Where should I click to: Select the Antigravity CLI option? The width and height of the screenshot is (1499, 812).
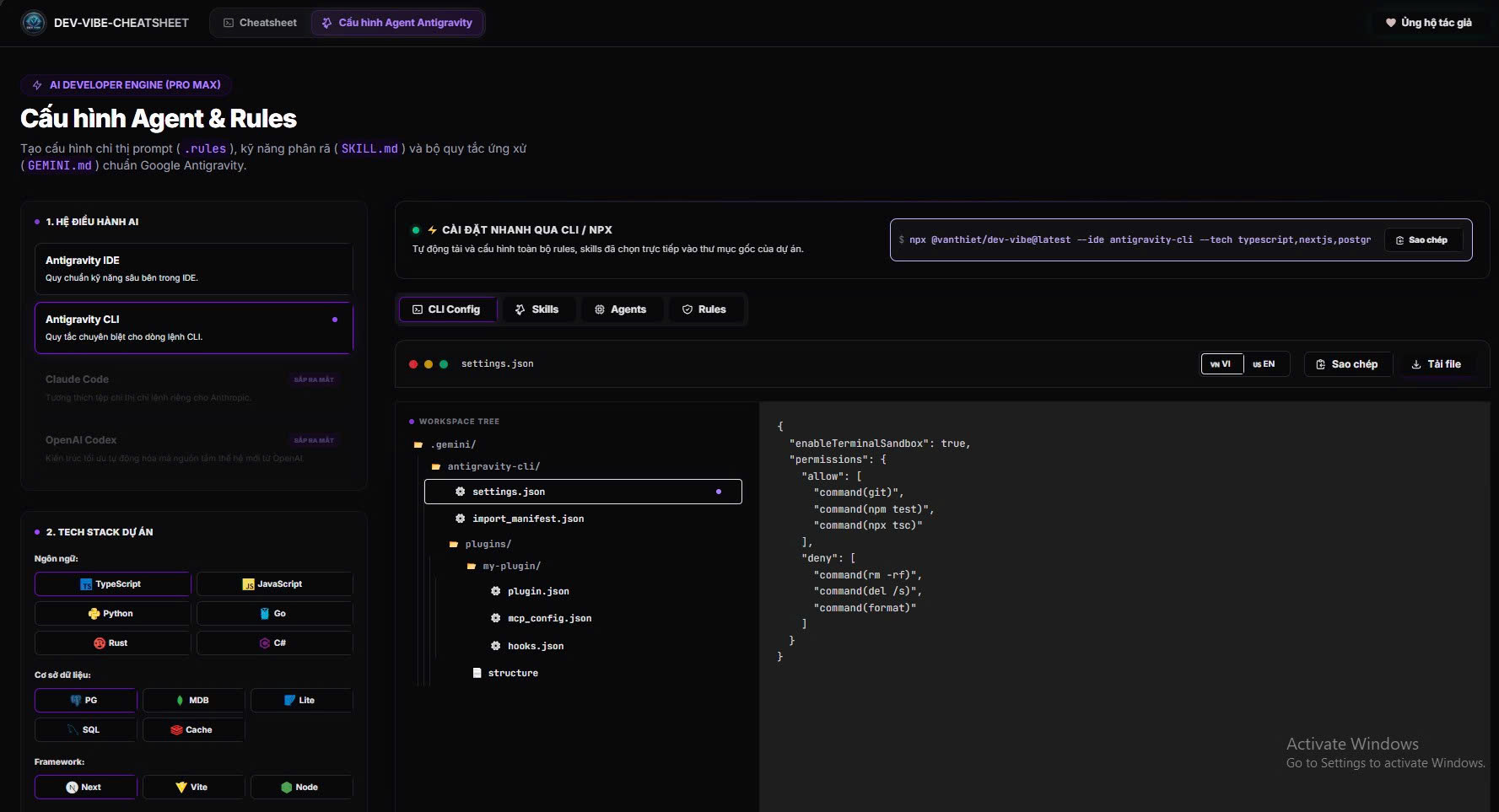(x=193, y=328)
